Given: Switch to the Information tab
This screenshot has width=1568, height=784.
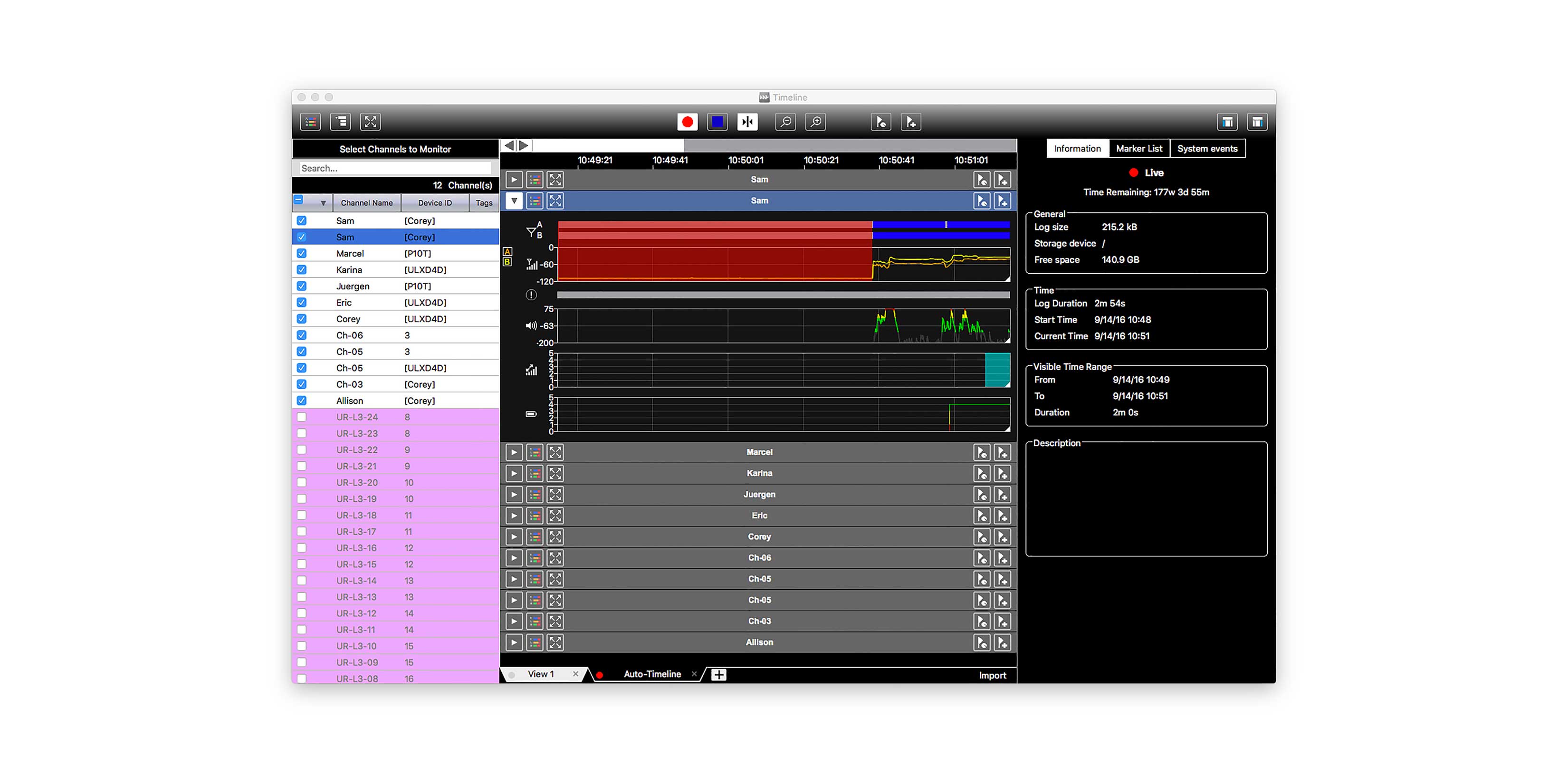Looking at the screenshot, I should tap(1077, 149).
